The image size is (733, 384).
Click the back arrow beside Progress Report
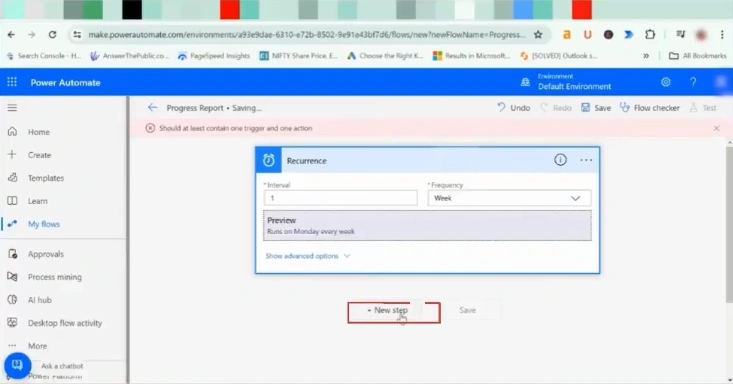pyautogui.click(x=152, y=108)
